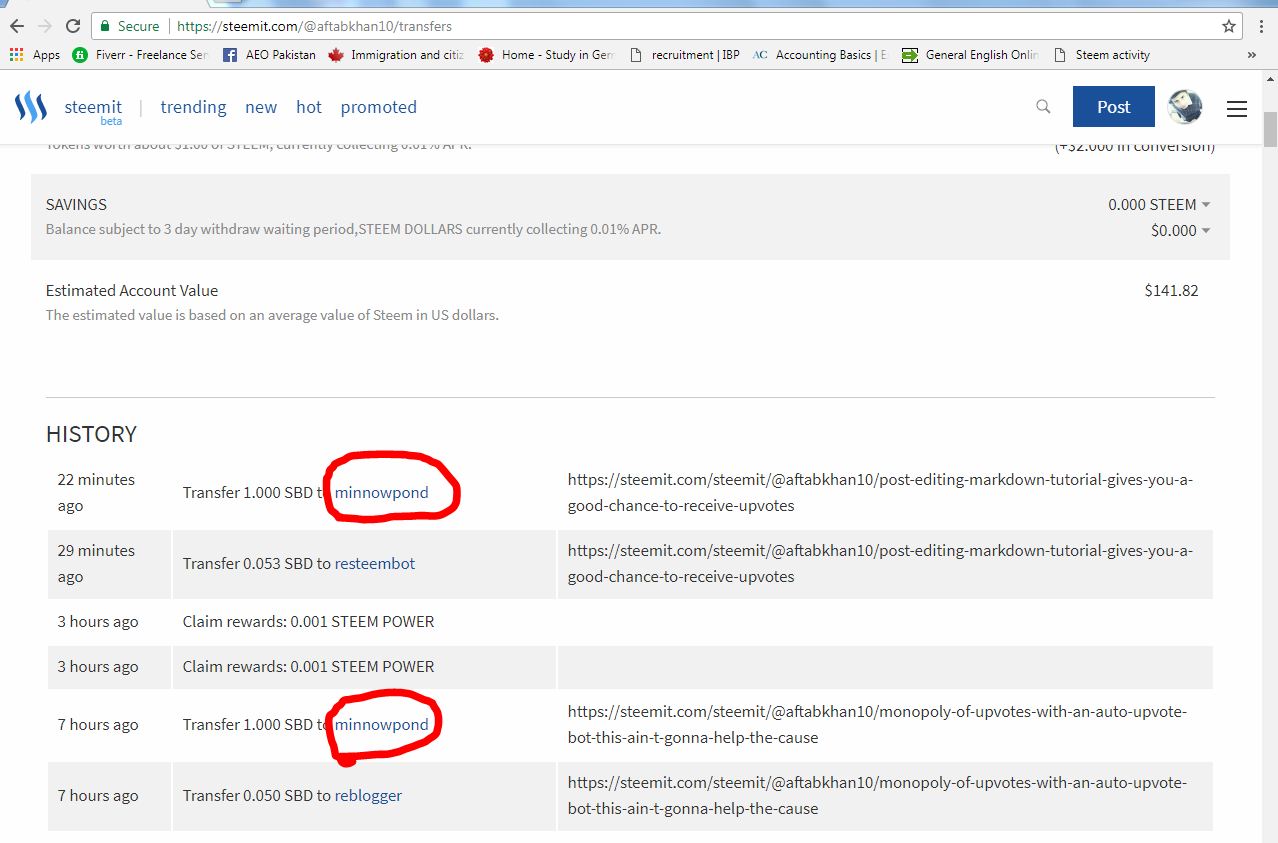Open the AEO Pakistan Facebook bookmark
This screenshot has width=1278, height=843.
tap(269, 55)
